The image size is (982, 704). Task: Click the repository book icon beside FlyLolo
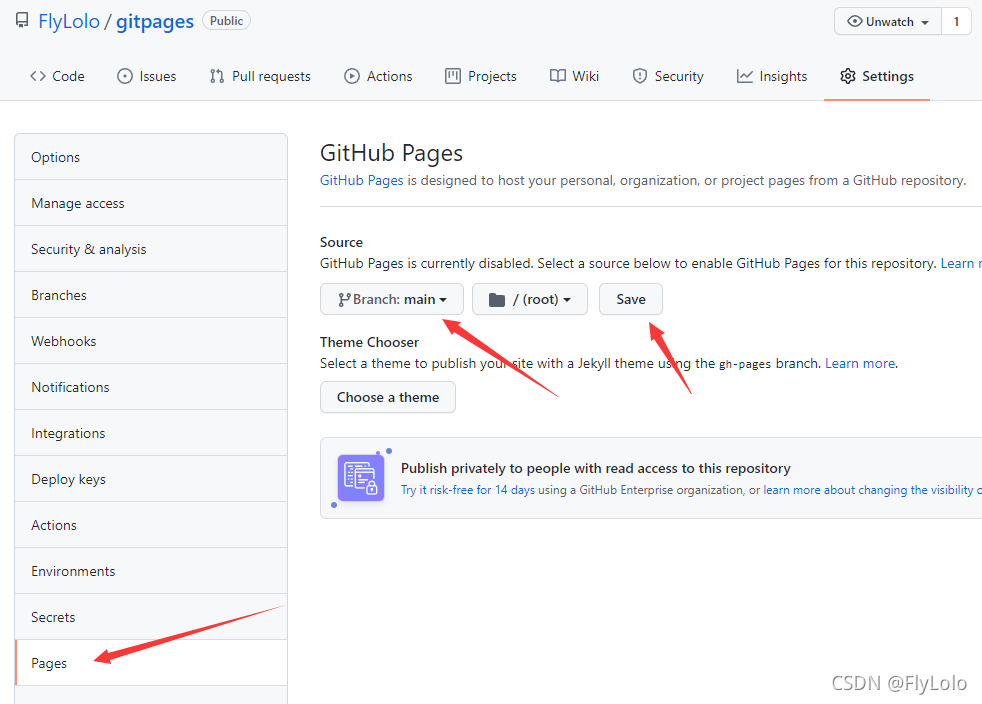coord(22,21)
